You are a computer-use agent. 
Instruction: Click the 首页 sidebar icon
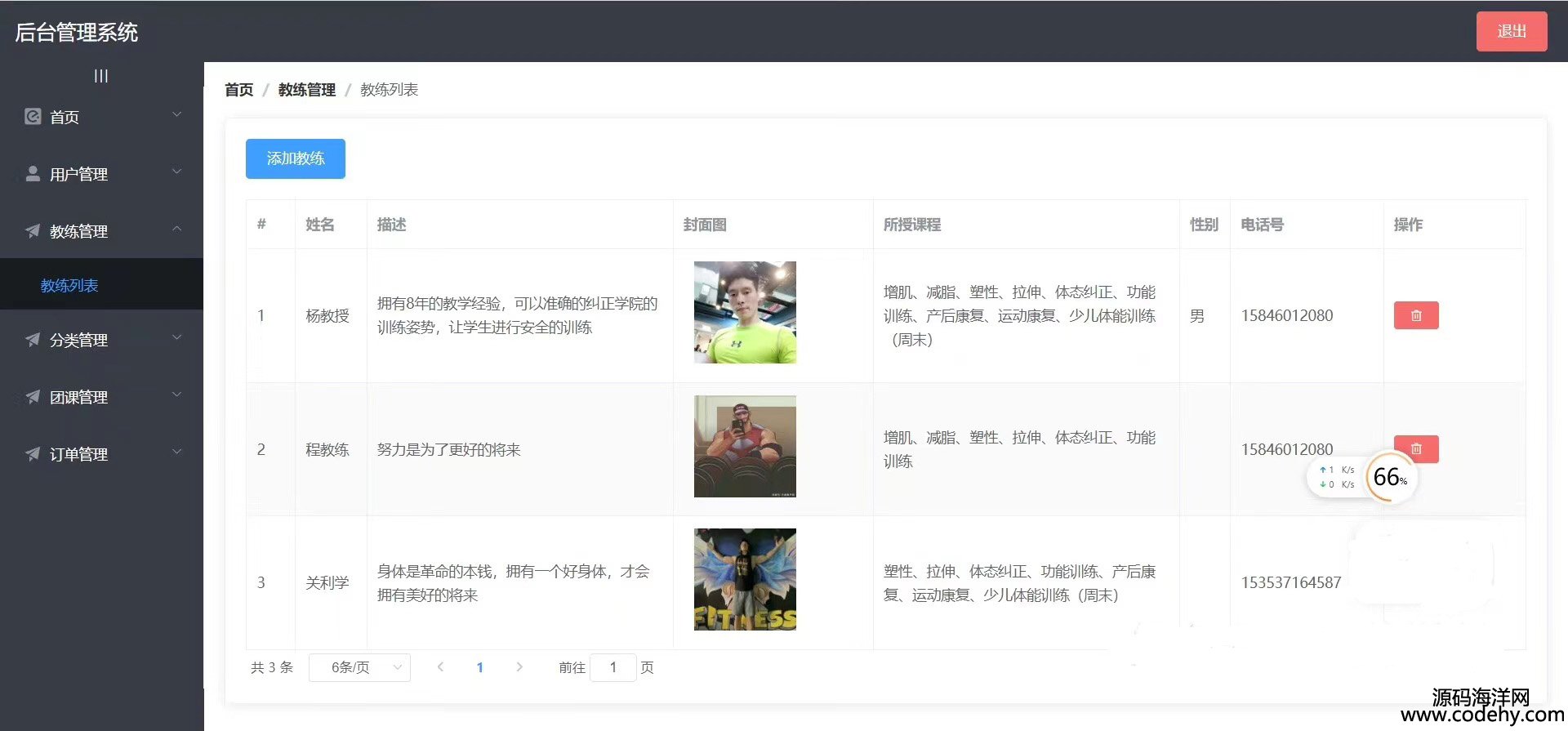33,117
